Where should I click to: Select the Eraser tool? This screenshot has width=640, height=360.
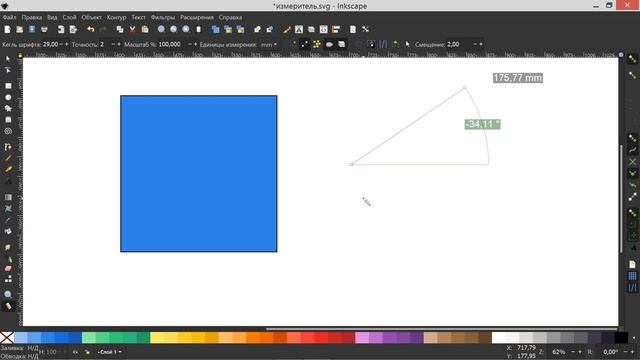8,269
